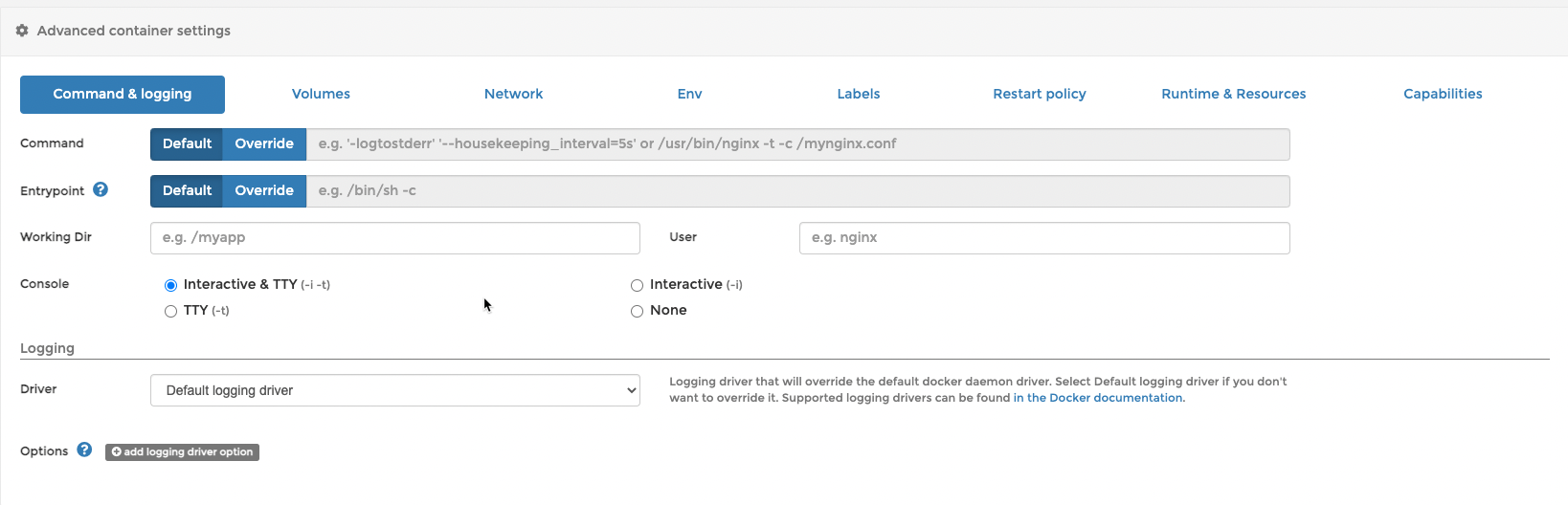Set the console to None
Screen dimensions: 1568x505
pyautogui.click(x=637, y=311)
